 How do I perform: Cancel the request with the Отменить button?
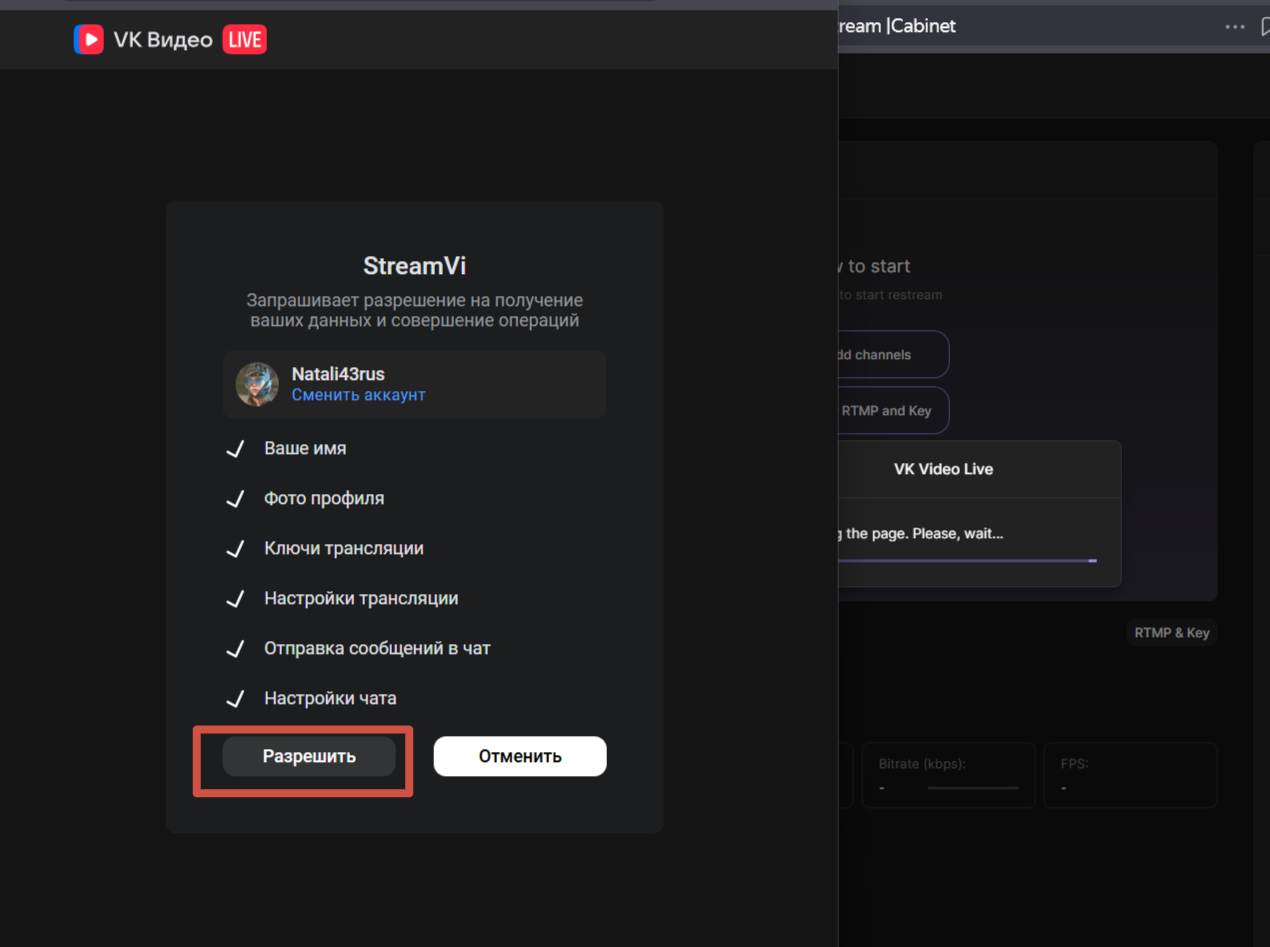click(x=520, y=756)
